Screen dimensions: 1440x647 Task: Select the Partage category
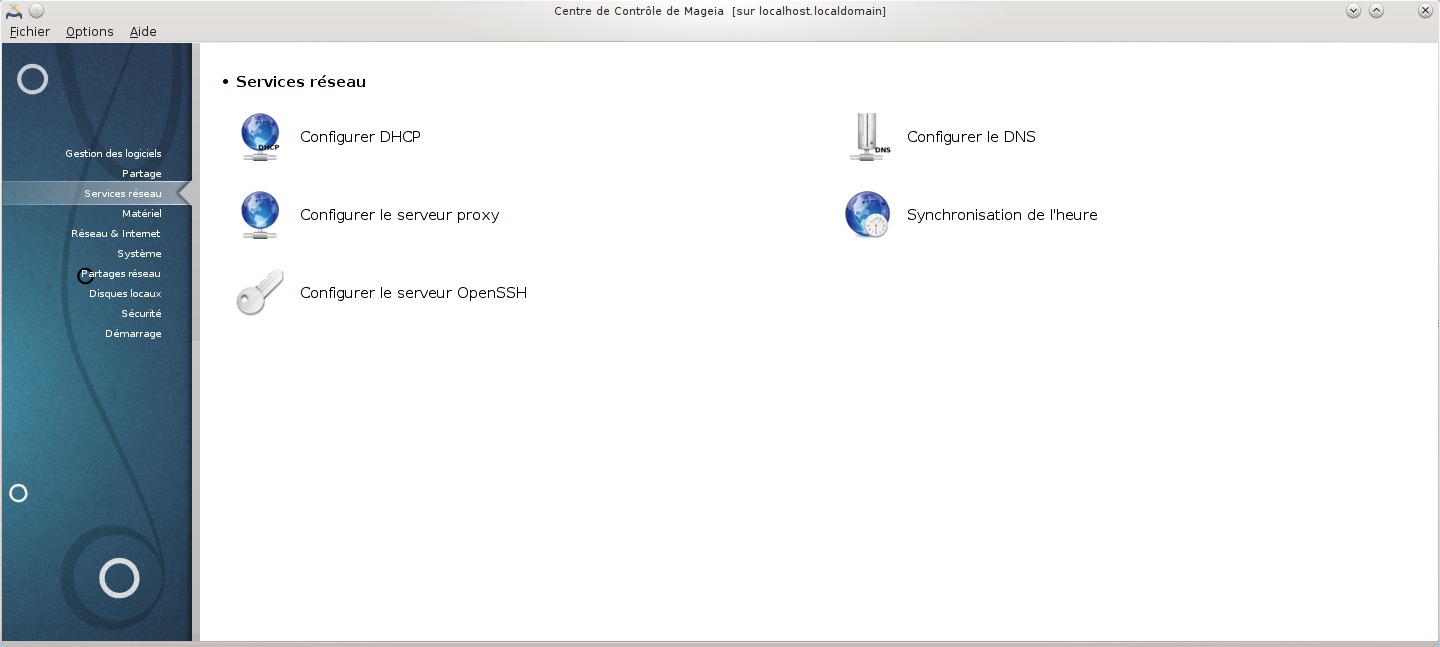pyautogui.click(x=142, y=173)
